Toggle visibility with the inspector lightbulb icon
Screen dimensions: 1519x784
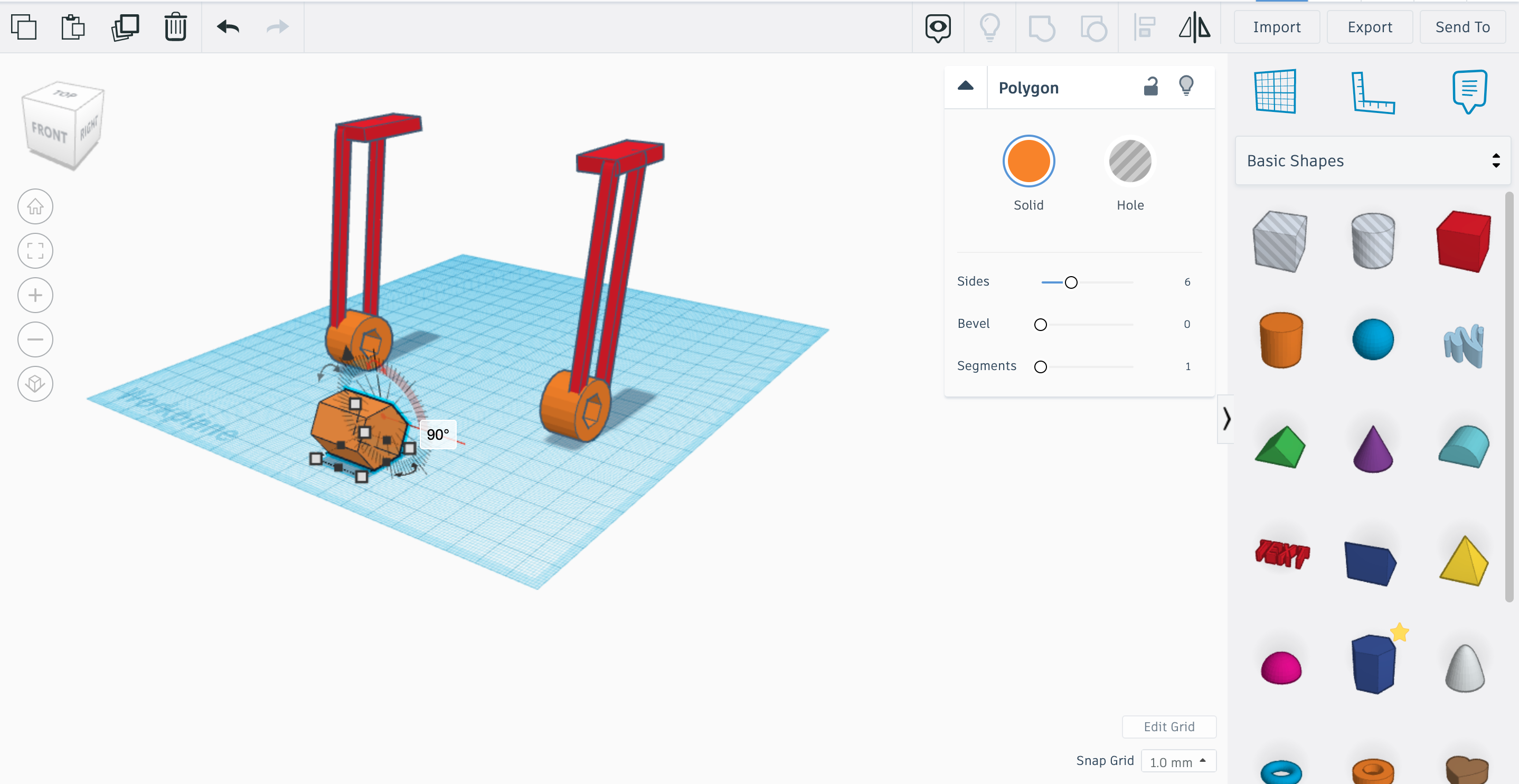1186,87
